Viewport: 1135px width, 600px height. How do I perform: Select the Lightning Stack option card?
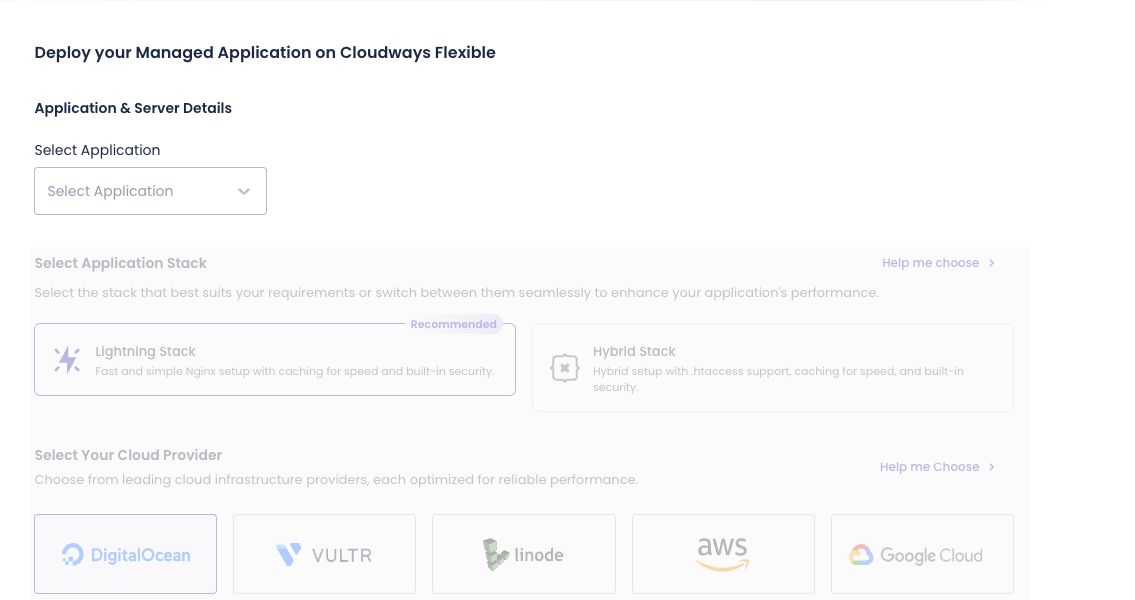point(275,360)
